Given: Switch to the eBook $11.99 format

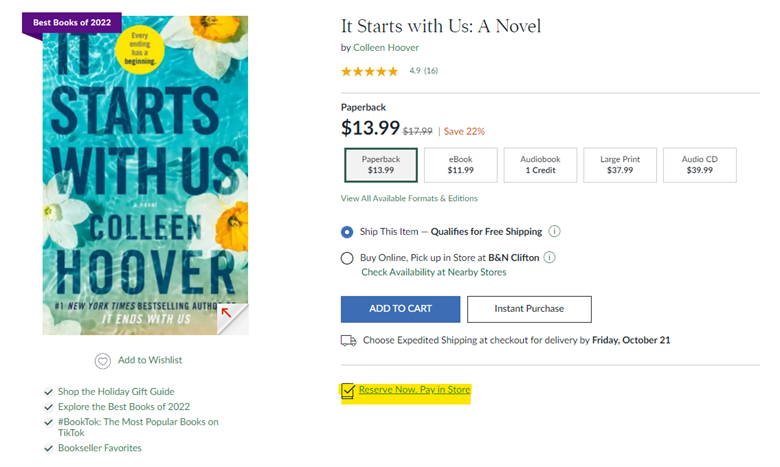Looking at the screenshot, I should [460, 165].
